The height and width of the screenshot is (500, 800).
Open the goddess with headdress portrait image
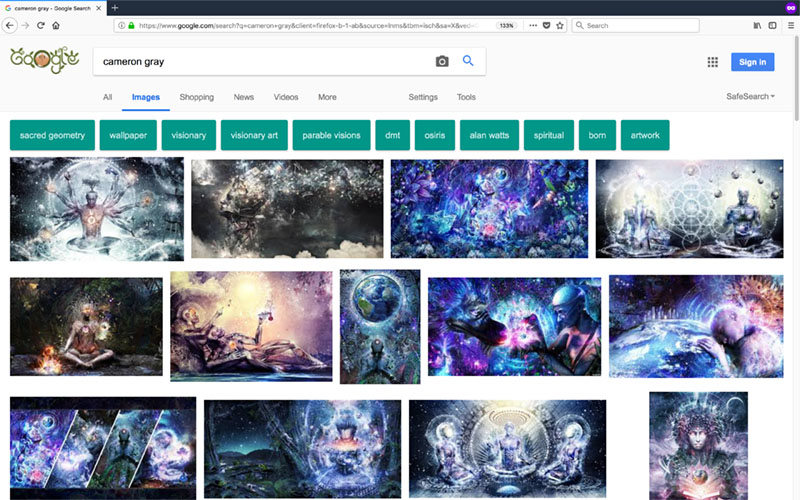point(698,446)
